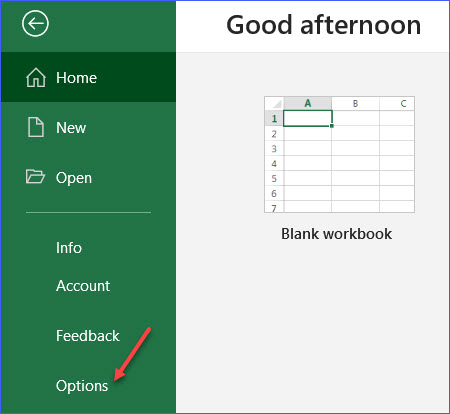Click the open folder icon beside Open
Image resolution: width=450 pixels, height=414 pixels.
(35, 177)
